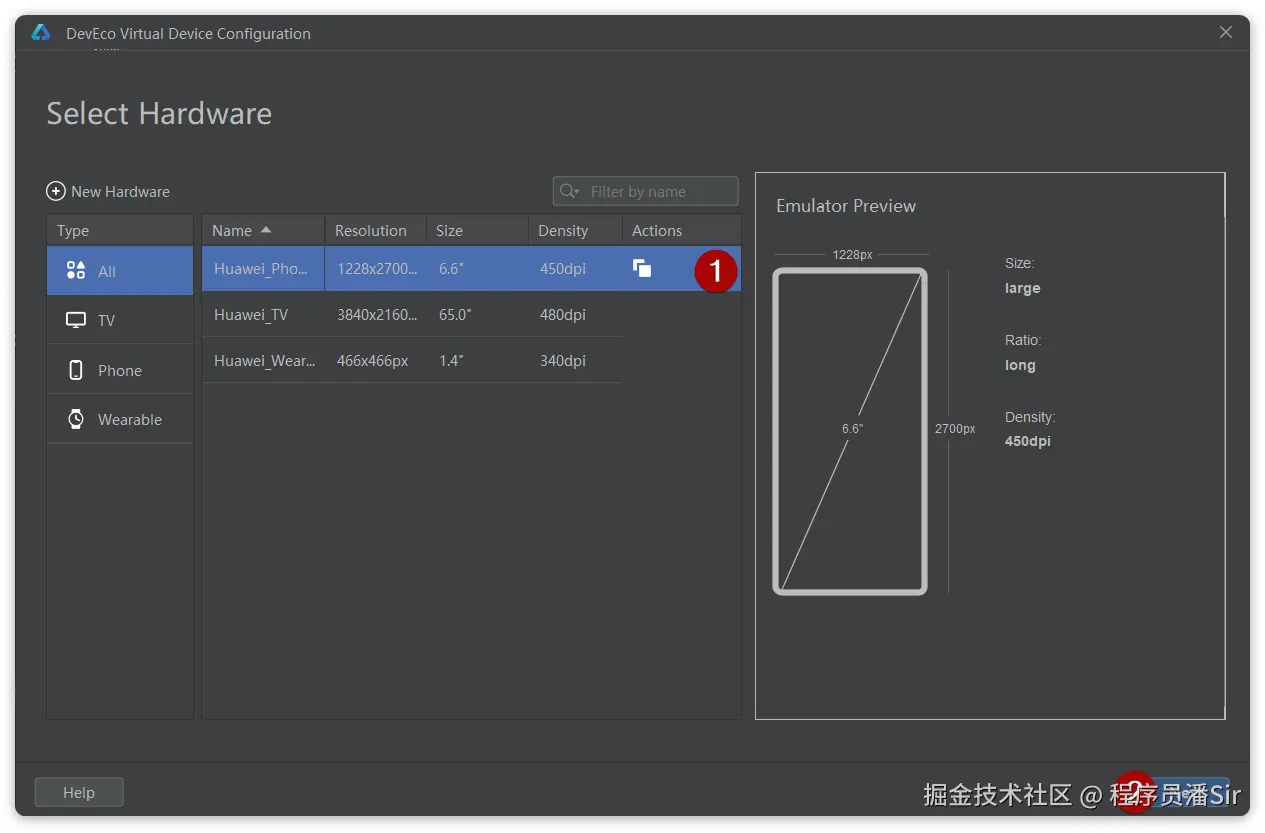Click the Actions column header

point(681,230)
